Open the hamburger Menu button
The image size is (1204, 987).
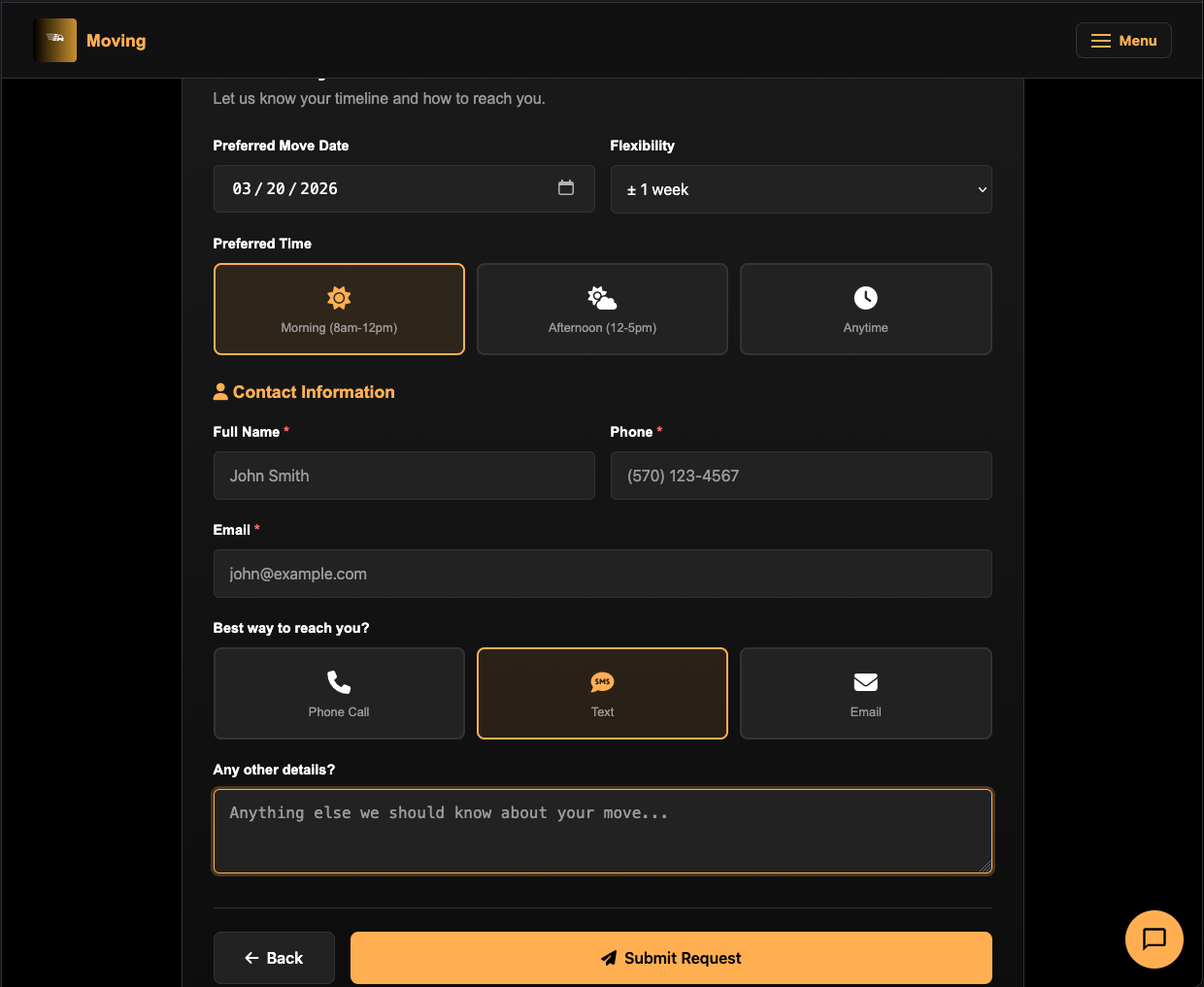(x=1123, y=41)
